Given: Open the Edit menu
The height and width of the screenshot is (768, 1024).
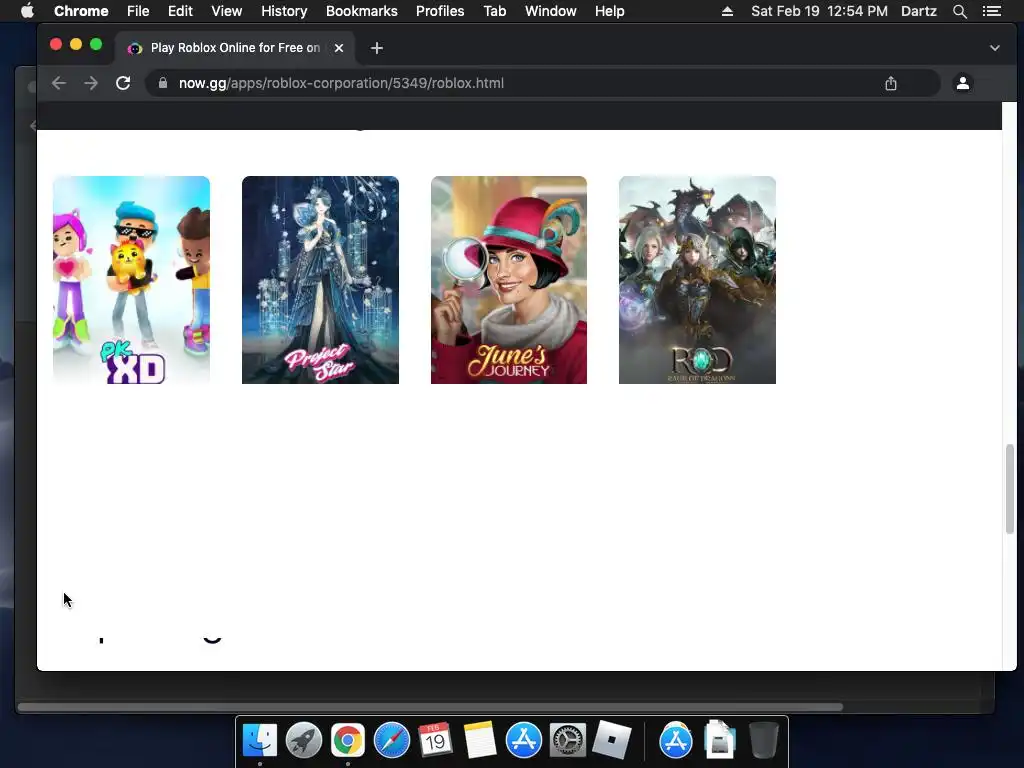Looking at the screenshot, I should 180,11.
